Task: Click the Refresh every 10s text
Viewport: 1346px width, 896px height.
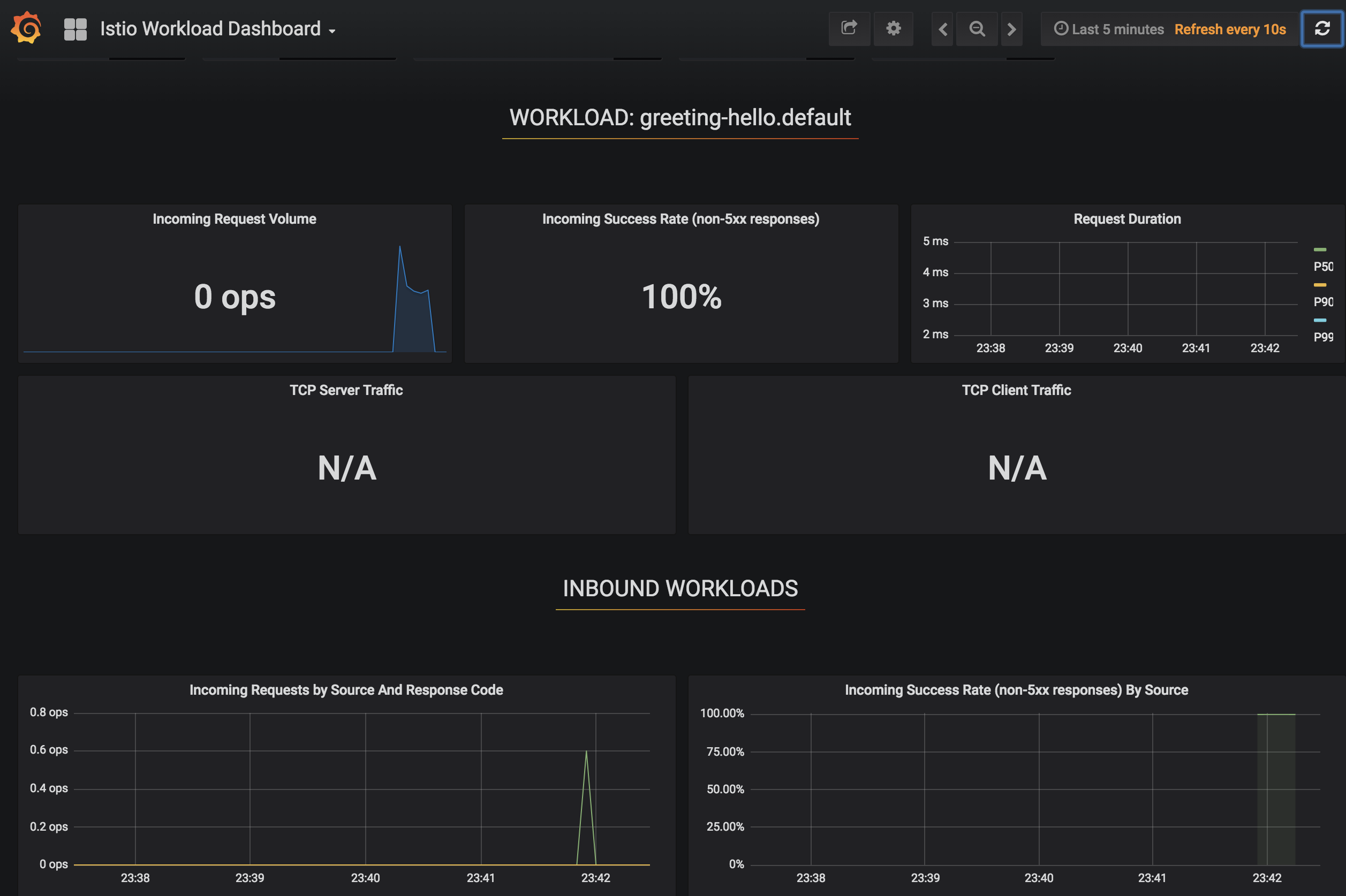Action: click(x=1229, y=29)
